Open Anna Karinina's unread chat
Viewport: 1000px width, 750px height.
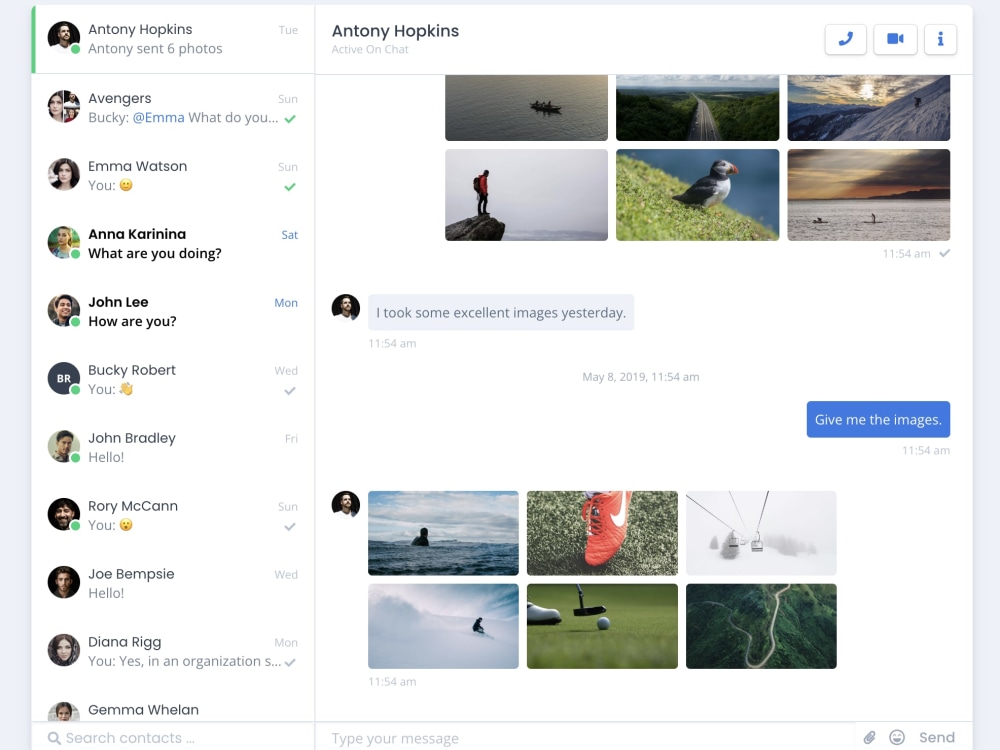coord(173,243)
